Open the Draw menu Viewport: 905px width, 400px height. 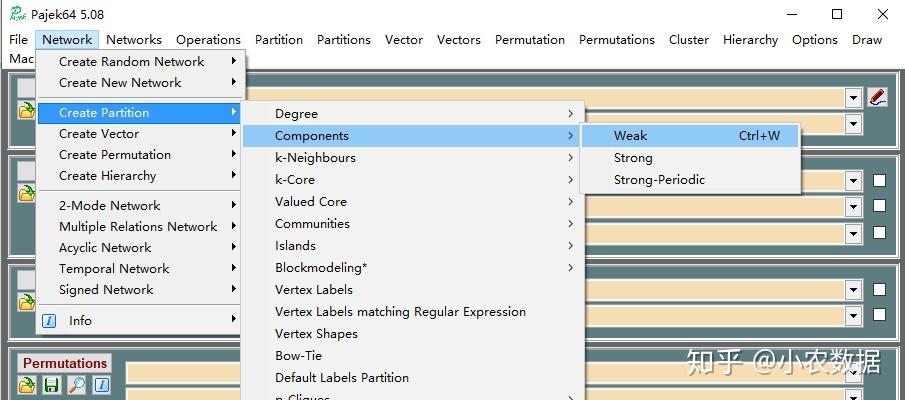click(867, 40)
